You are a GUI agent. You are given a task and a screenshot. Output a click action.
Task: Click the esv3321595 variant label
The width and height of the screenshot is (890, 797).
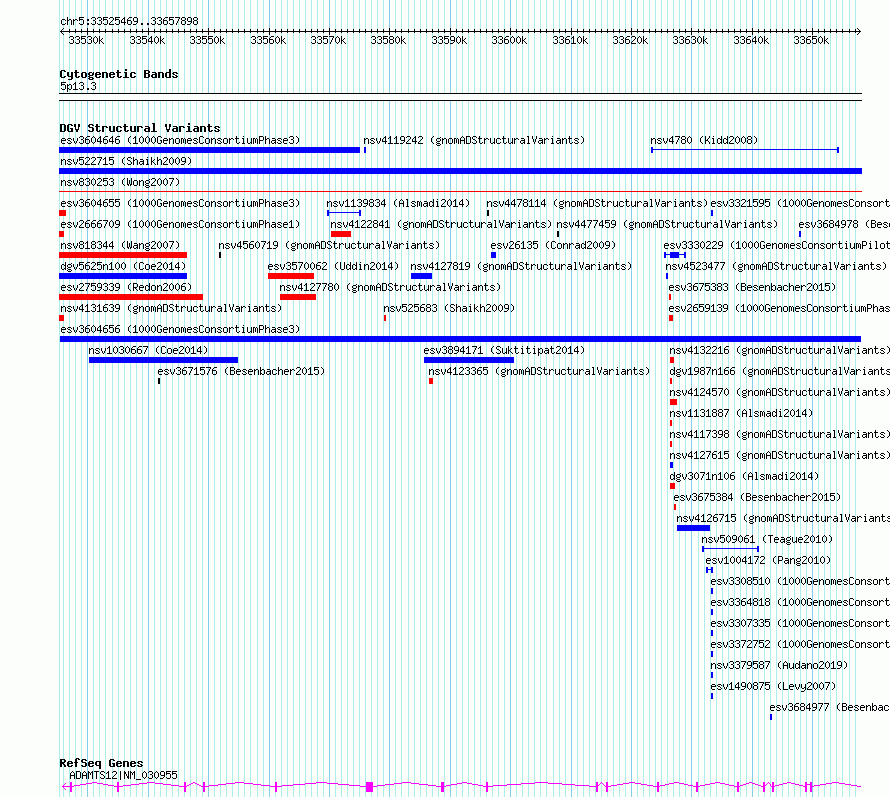[x=800, y=203]
